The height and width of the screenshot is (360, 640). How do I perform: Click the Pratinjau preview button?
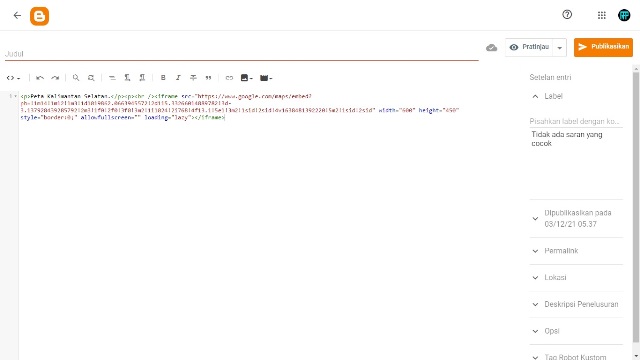[x=529, y=47]
